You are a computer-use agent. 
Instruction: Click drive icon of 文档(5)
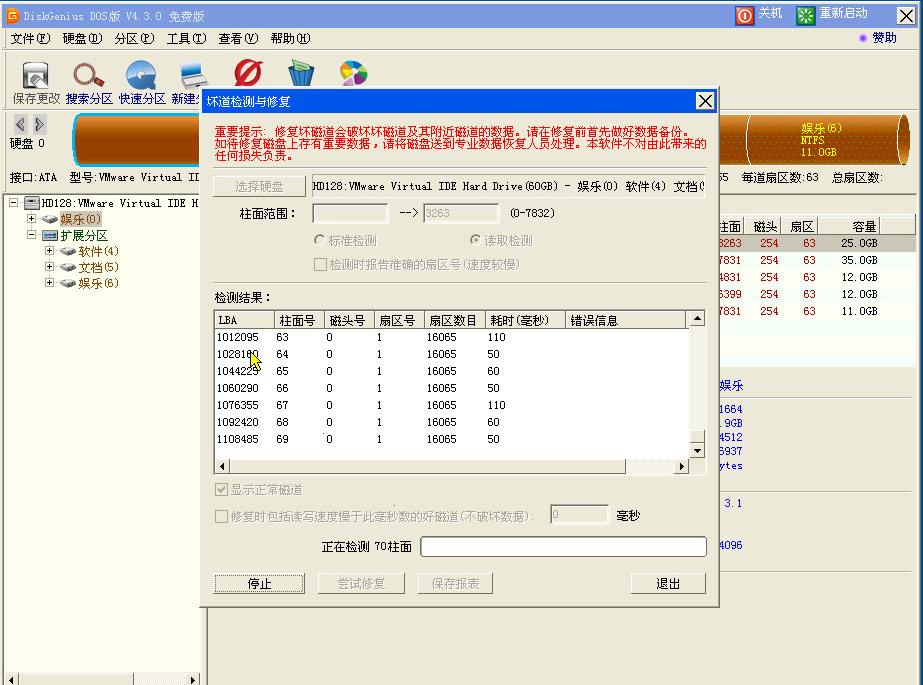[68, 267]
